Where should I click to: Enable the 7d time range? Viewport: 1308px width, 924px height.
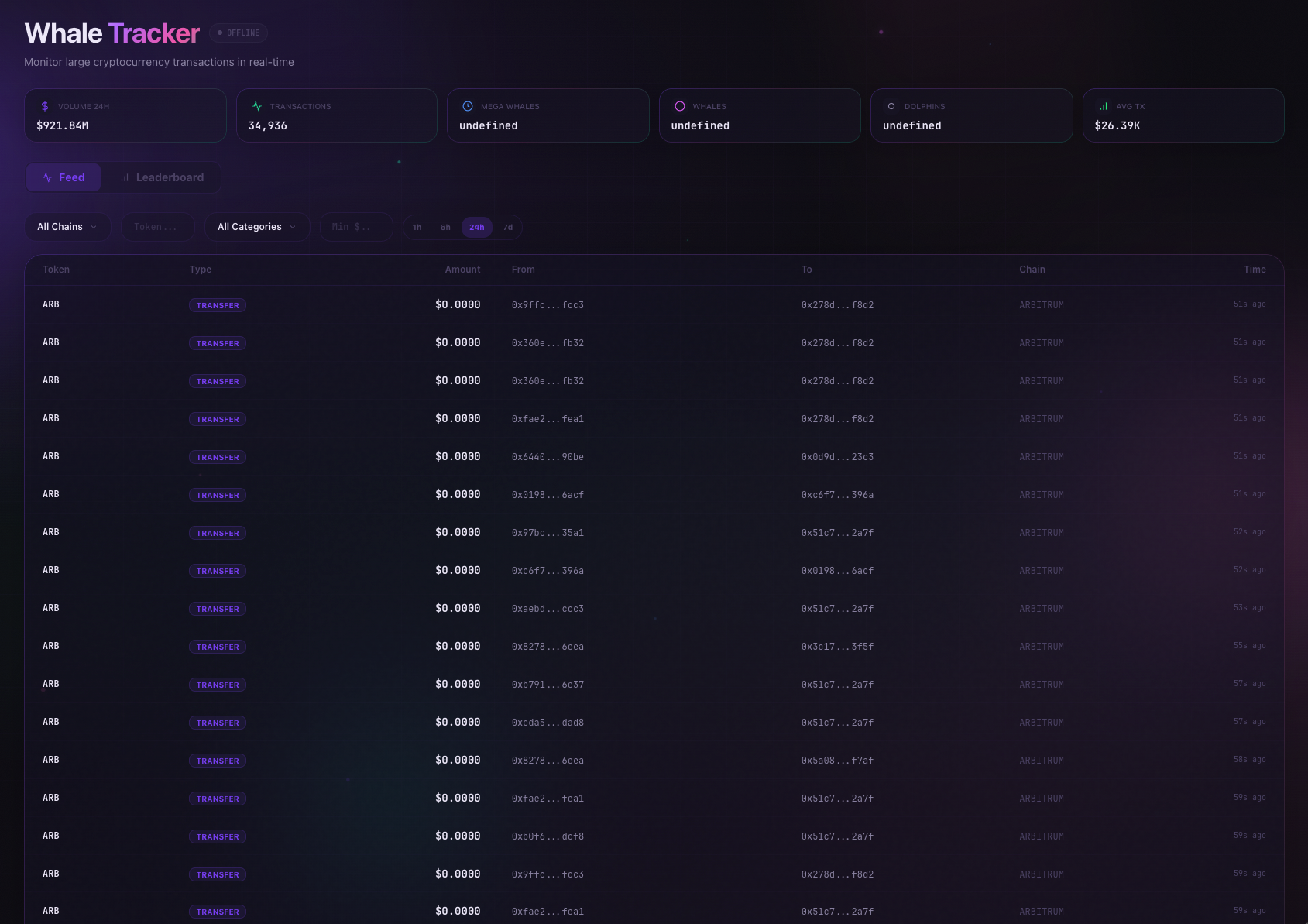[x=508, y=227]
